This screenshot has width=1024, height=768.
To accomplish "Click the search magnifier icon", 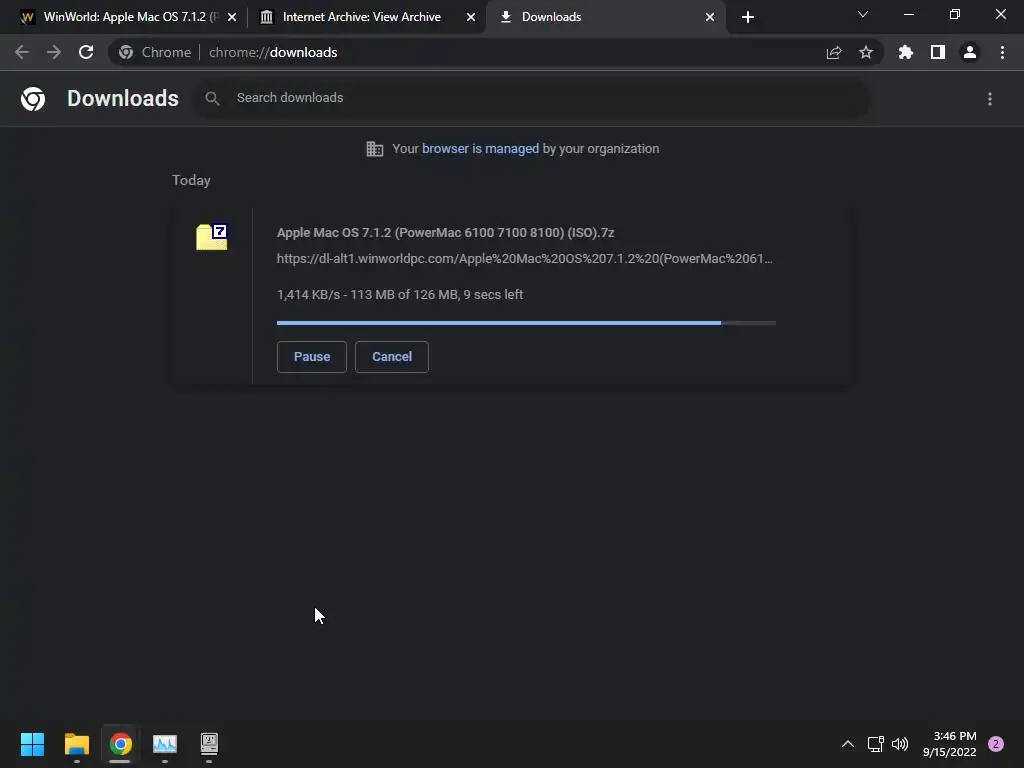I will [212, 99].
